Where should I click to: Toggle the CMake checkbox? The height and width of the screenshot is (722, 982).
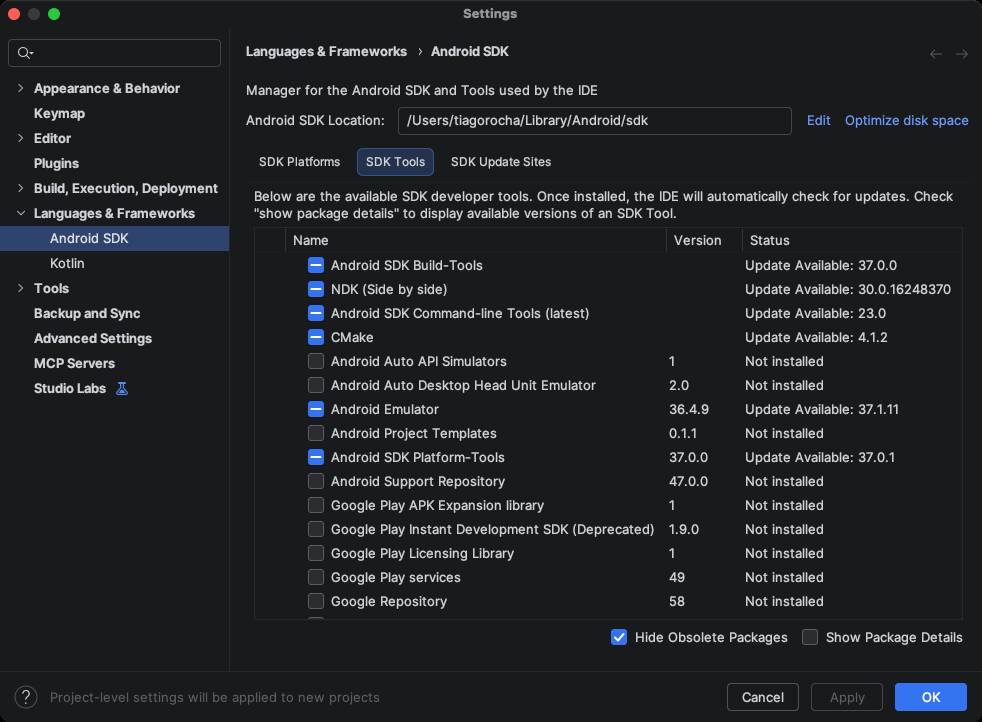click(x=316, y=338)
